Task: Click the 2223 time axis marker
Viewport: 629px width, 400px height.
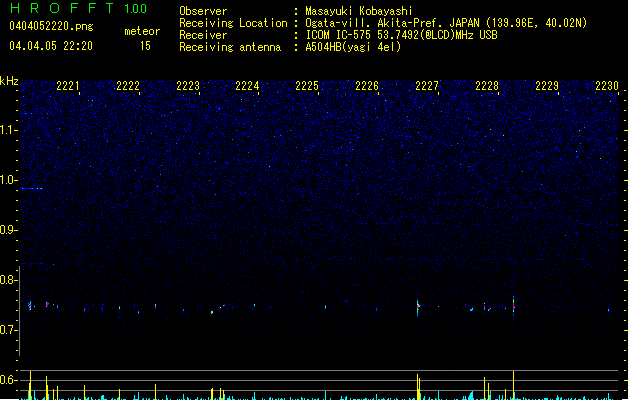Action: [x=188, y=86]
